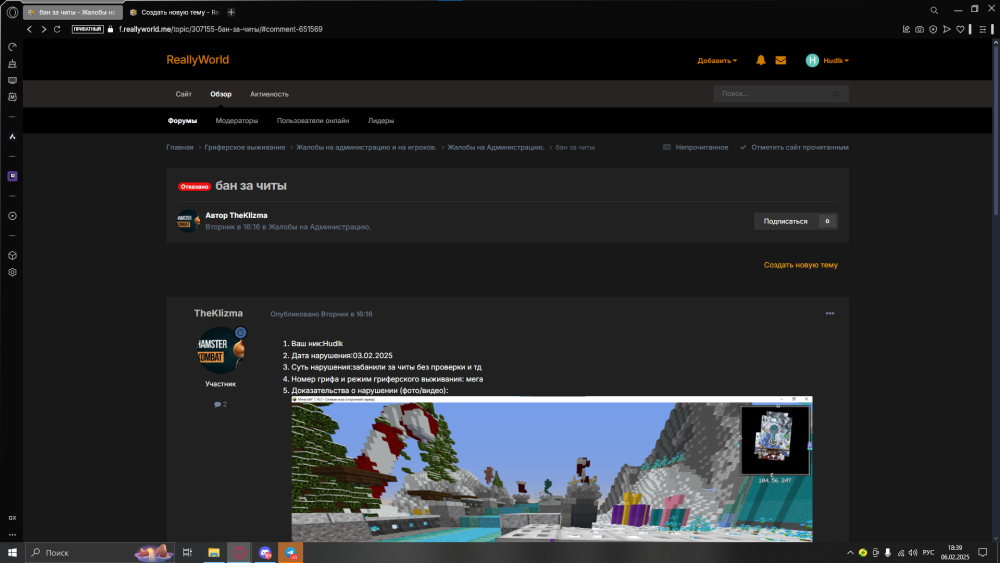
Task: Add page to bookmarks with heart icon
Action: 960,29
